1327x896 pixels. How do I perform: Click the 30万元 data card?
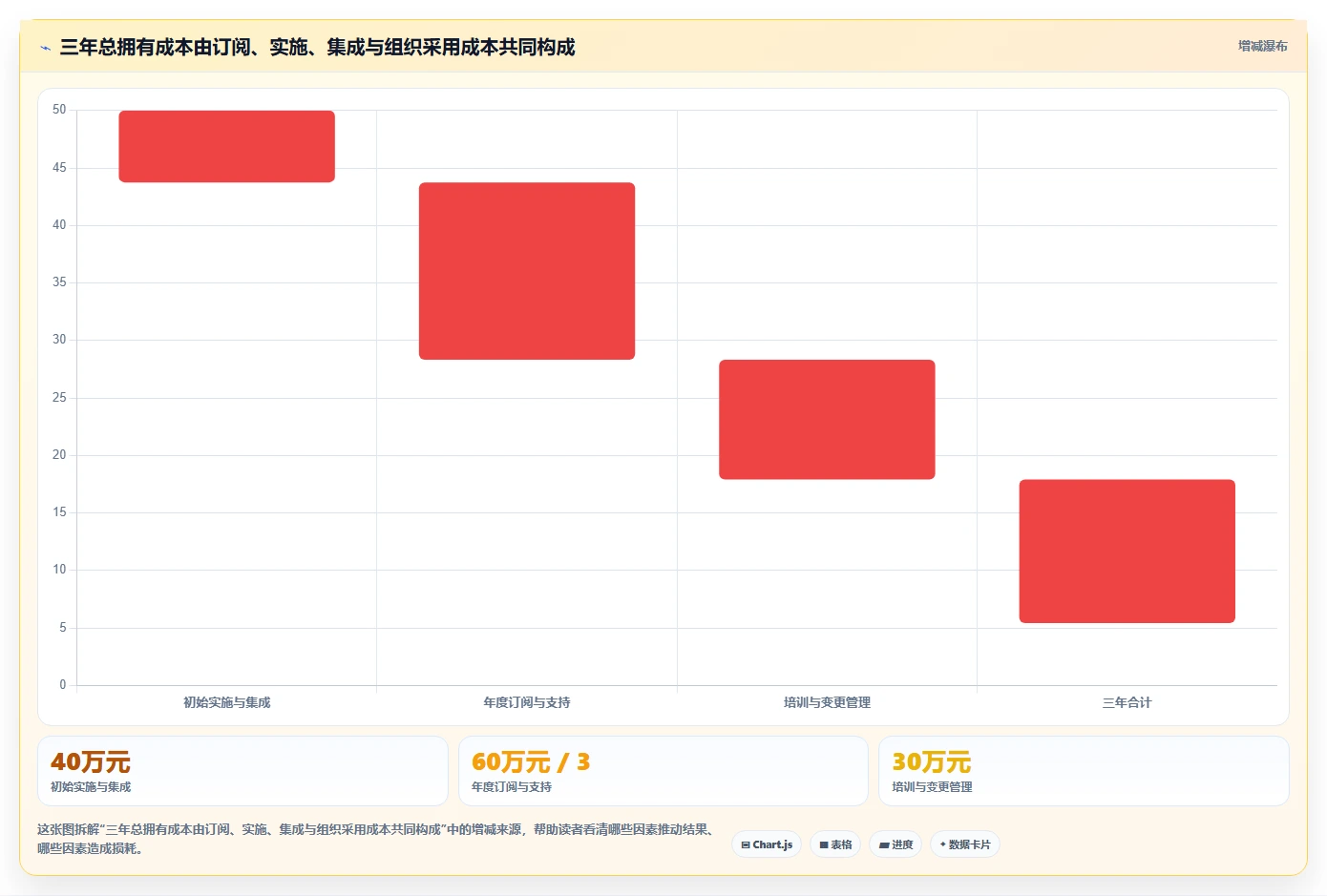click(x=1084, y=771)
